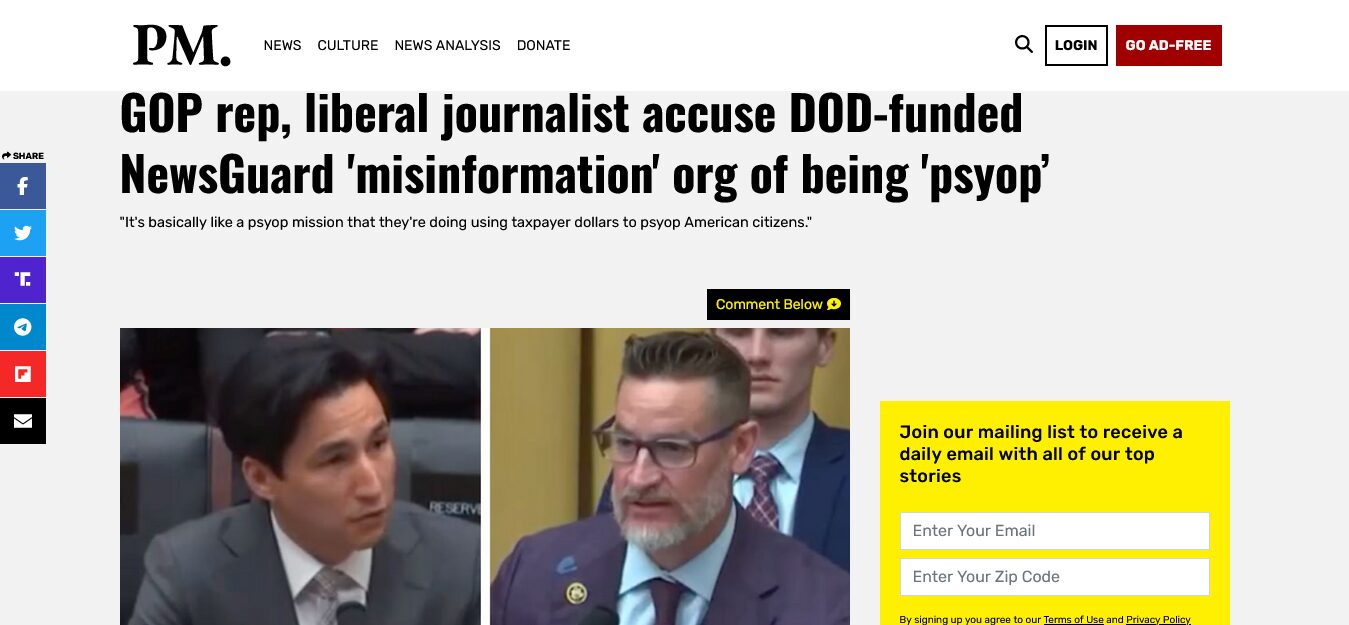The image size is (1349, 625).
Task: Open the CULTURE menu item
Action: click(x=348, y=45)
